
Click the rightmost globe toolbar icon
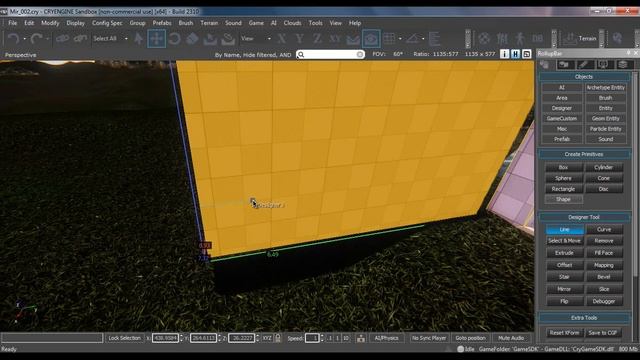(617, 38)
